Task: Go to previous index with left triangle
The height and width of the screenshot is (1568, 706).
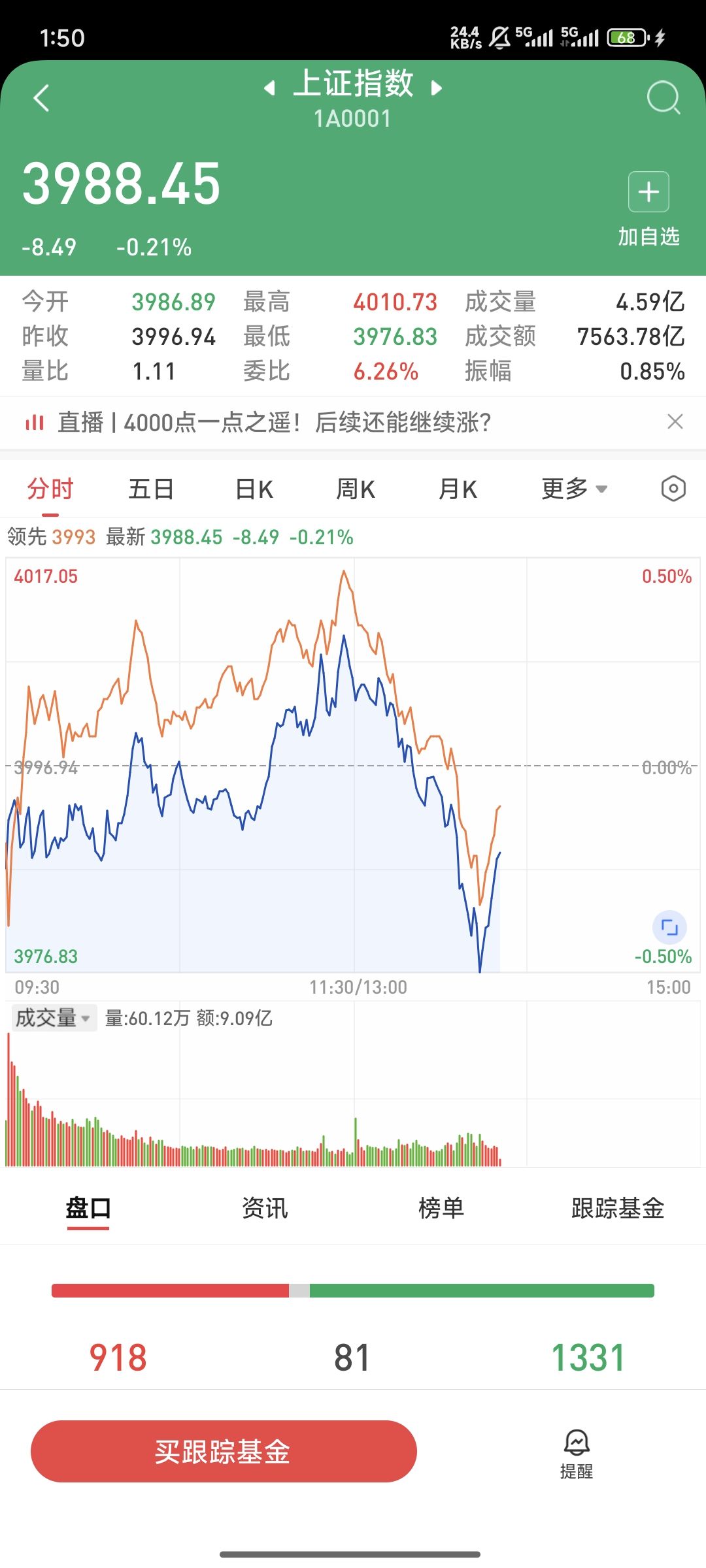Action: [269, 88]
